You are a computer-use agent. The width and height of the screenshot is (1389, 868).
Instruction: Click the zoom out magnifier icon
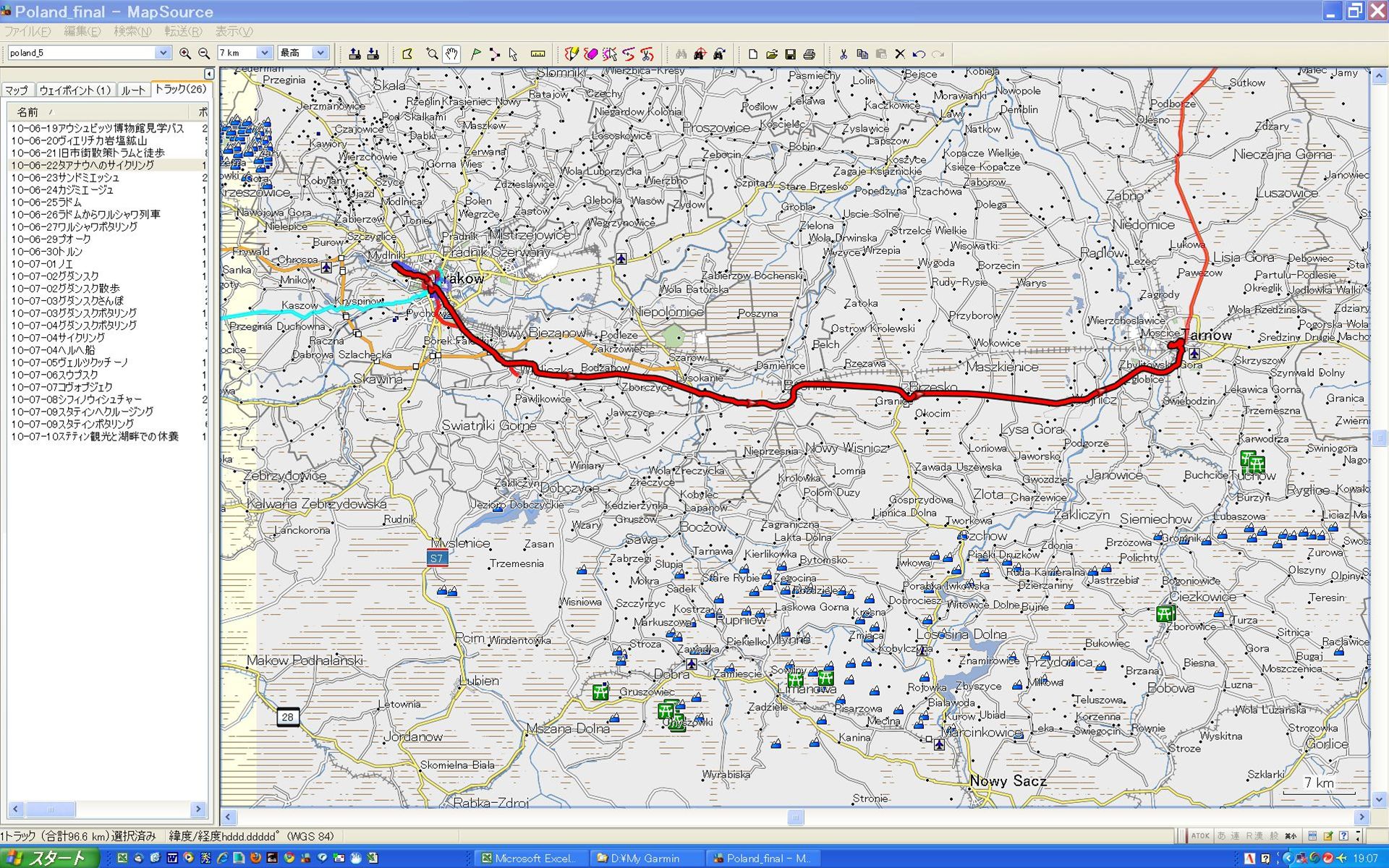(204, 54)
